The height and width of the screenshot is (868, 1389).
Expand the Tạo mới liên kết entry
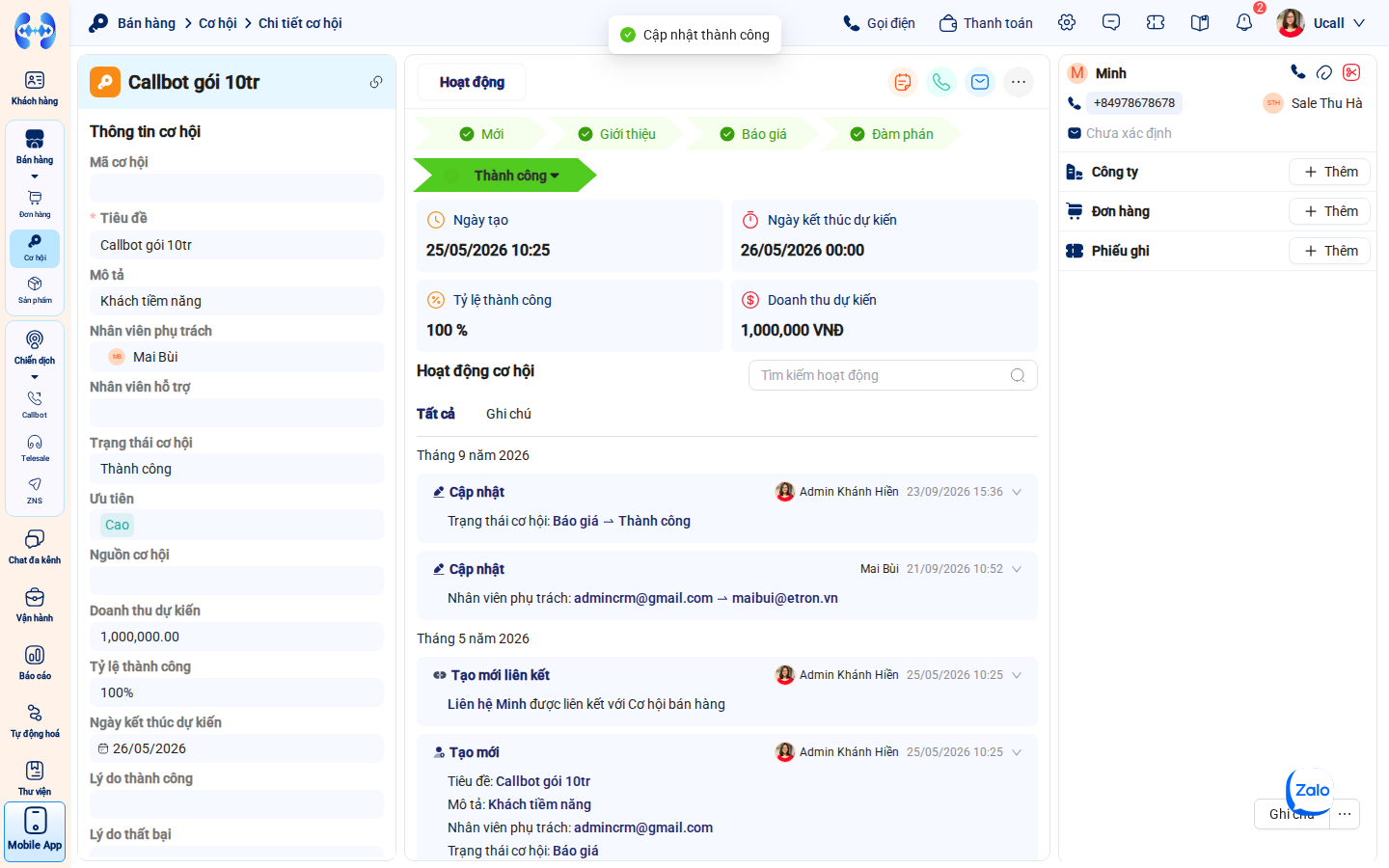tap(1017, 675)
